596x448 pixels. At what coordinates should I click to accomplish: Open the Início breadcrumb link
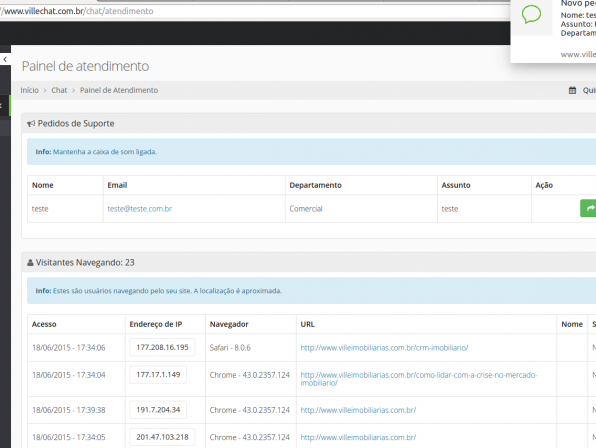point(30,90)
